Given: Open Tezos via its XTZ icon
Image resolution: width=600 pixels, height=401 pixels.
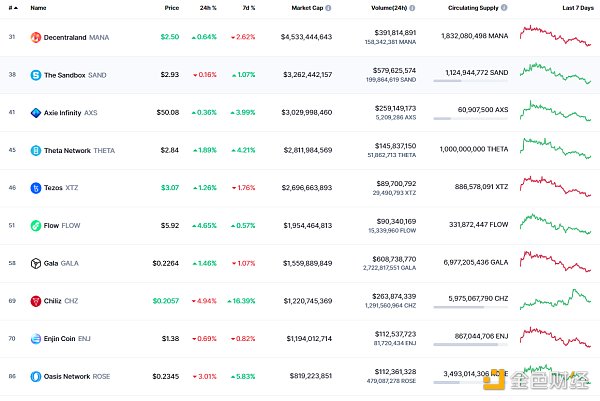Looking at the screenshot, I should 36,188.
